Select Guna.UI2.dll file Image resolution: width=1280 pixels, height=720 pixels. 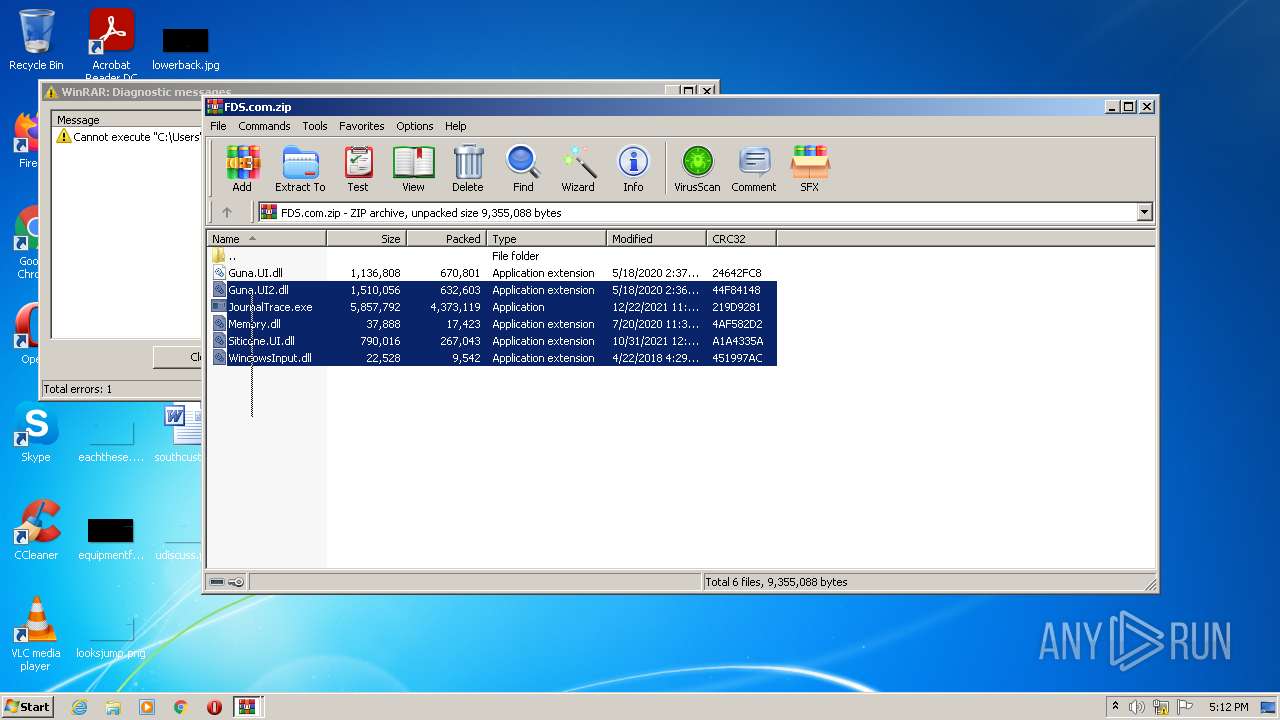pyautogui.click(x=492, y=290)
